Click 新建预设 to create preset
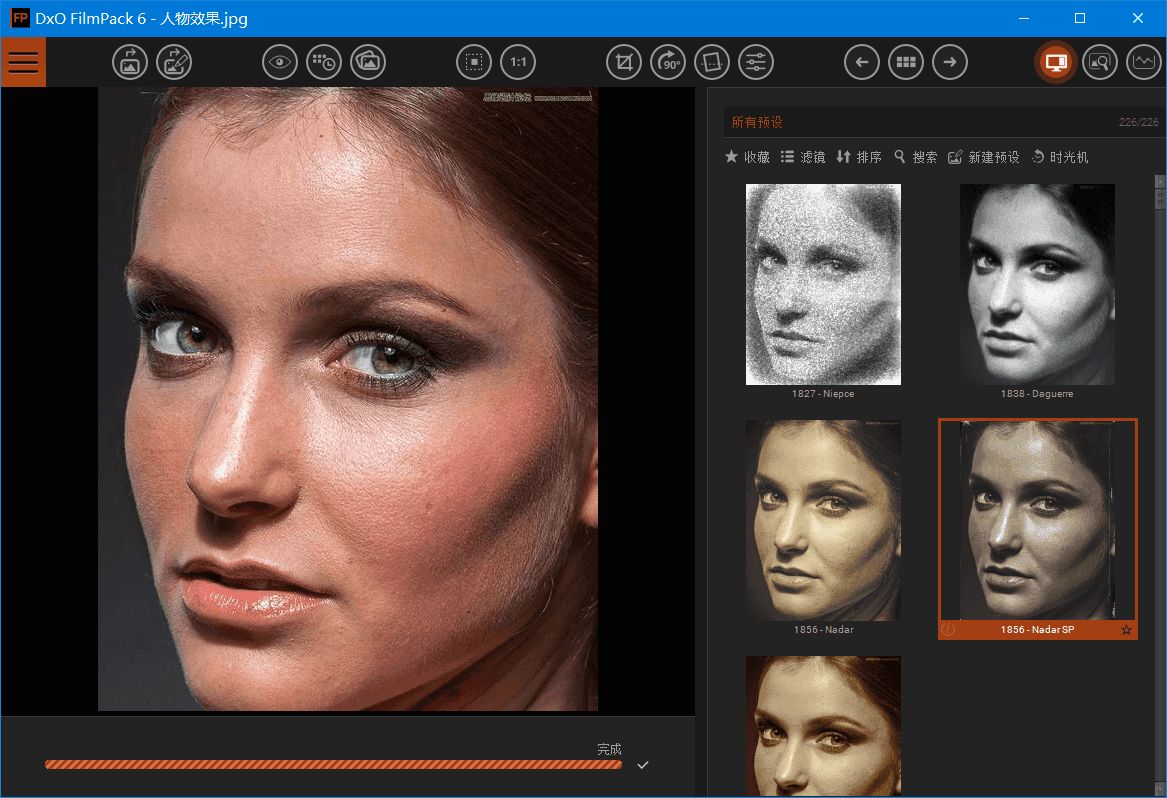Image resolution: width=1167 pixels, height=798 pixels. [984, 157]
